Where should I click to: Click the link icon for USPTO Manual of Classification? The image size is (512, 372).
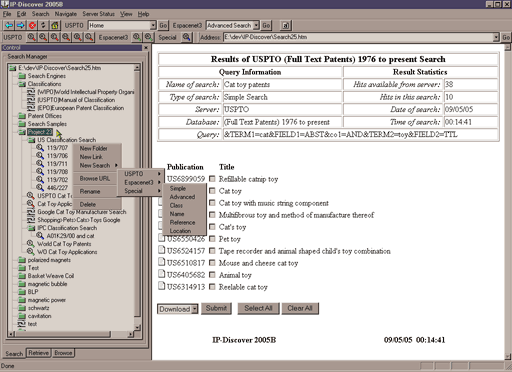31,100
